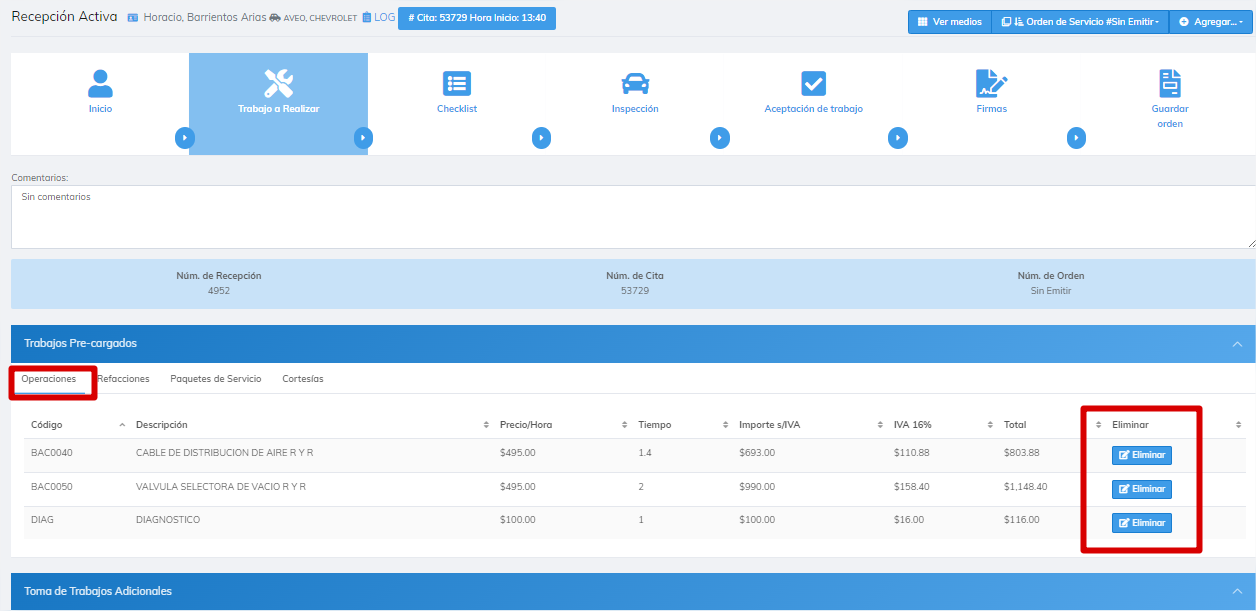Sort table by Código column
The image size is (1256, 611).
point(76,425)
